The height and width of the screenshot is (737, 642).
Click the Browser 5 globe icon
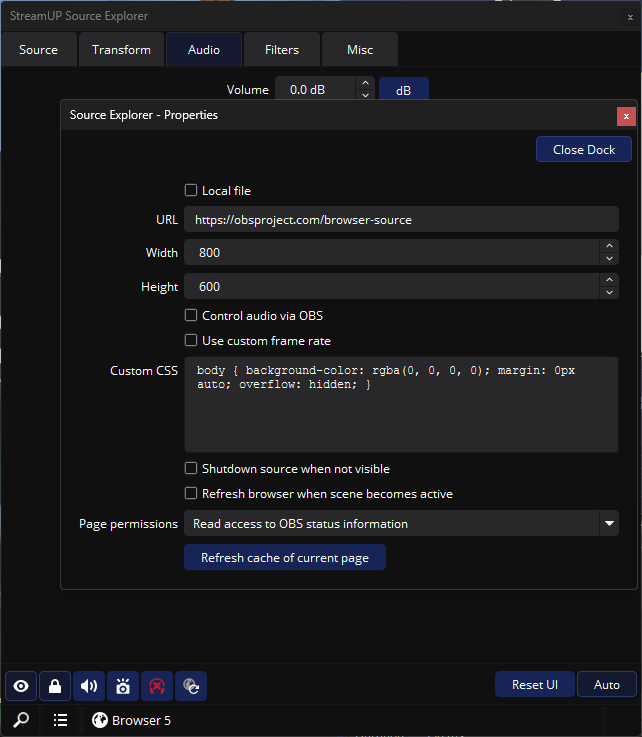point(100,720)
